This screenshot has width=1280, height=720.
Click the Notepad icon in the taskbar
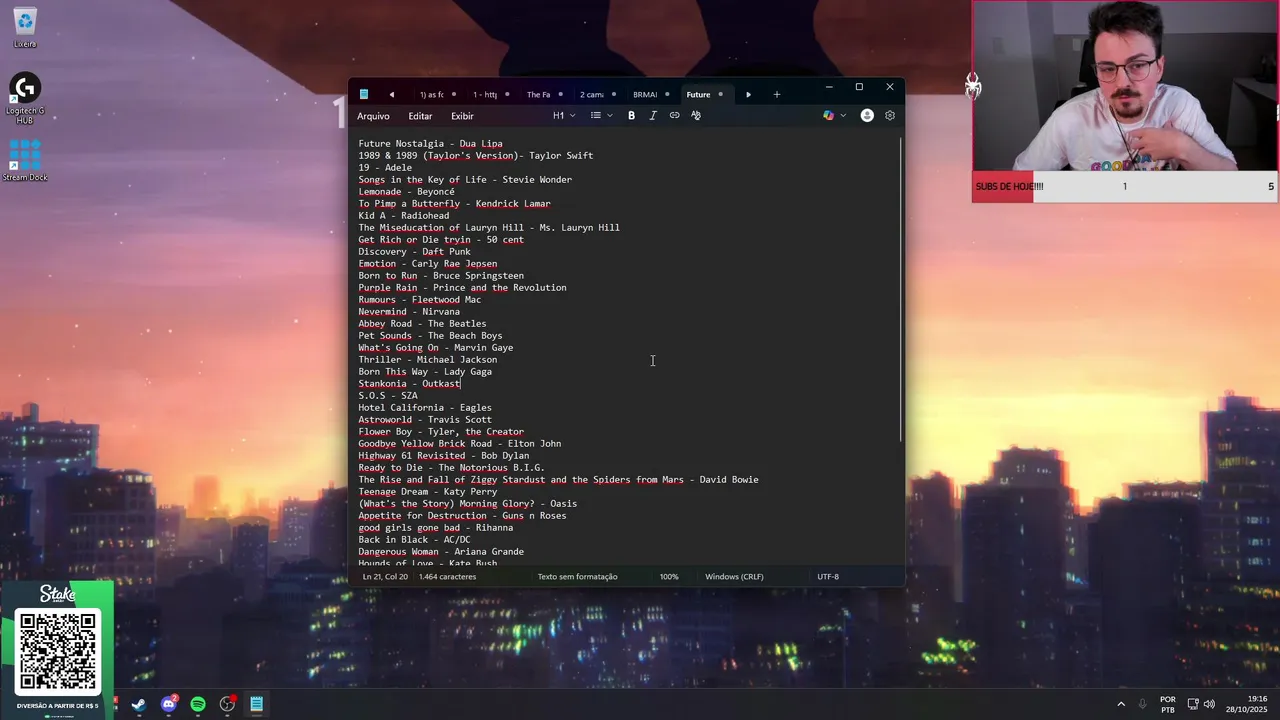pyautogui.click(x=257, y=704)
